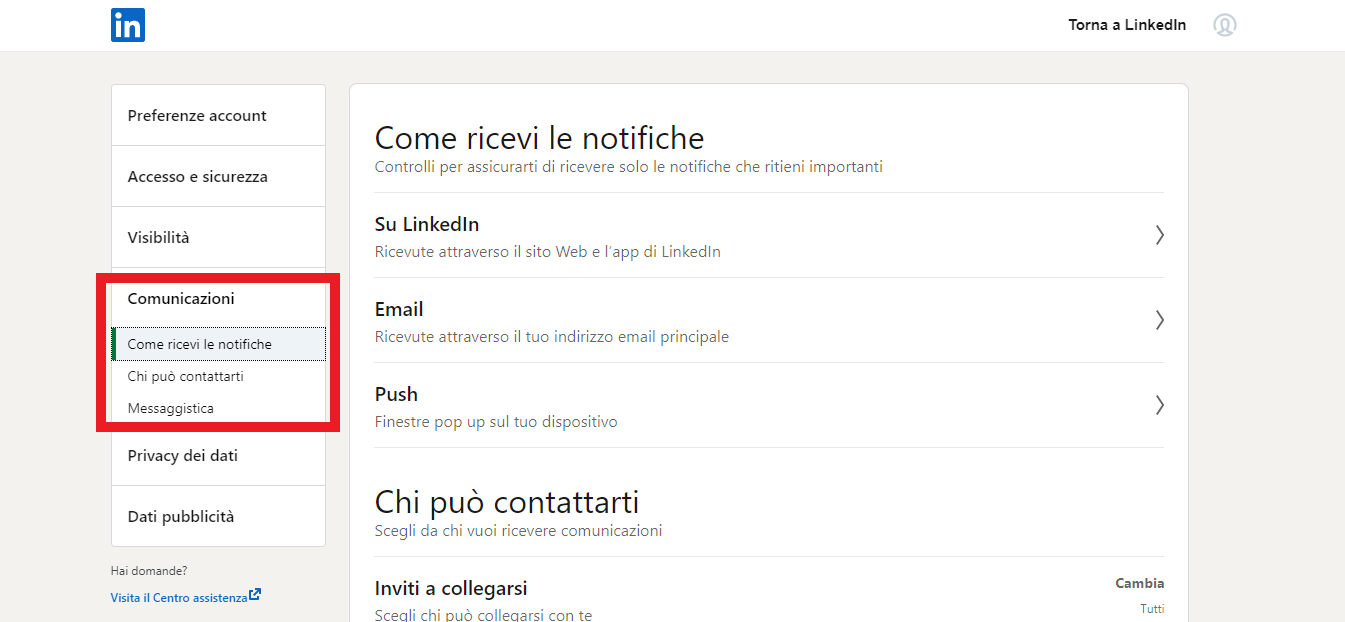Click the Inviti a collegarsi heading
1345x622 pixels.
pyautogui.click(x=451, y=587)
